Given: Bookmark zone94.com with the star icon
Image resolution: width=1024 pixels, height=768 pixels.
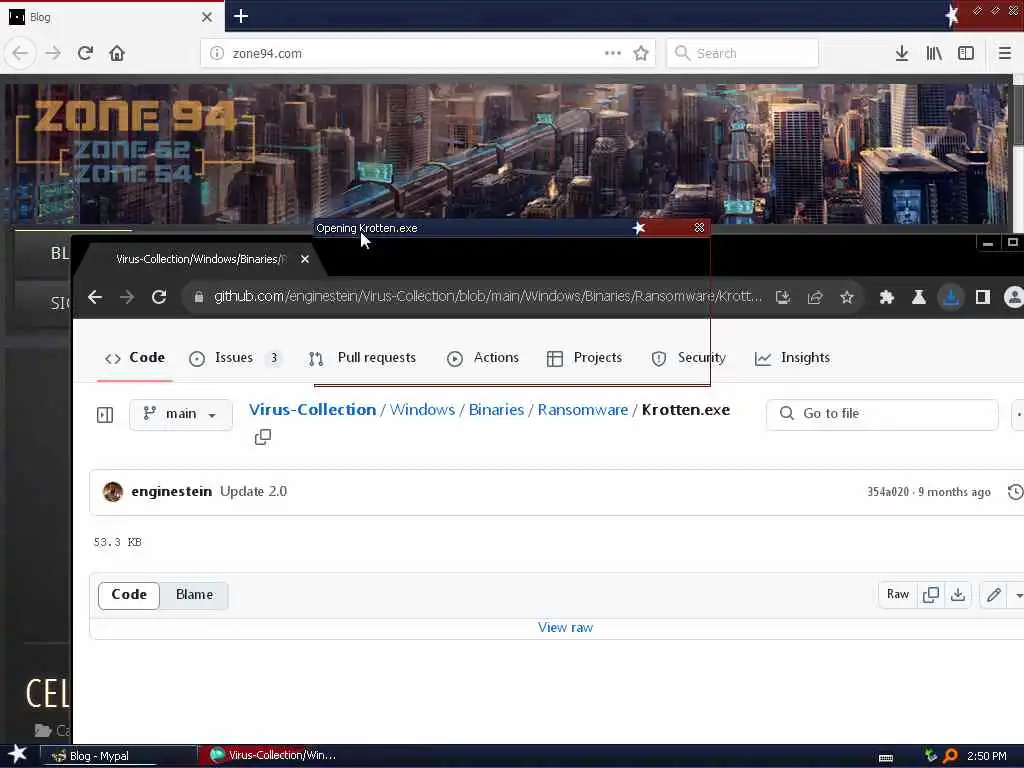Looking at the screenshot, I should 641,53.
